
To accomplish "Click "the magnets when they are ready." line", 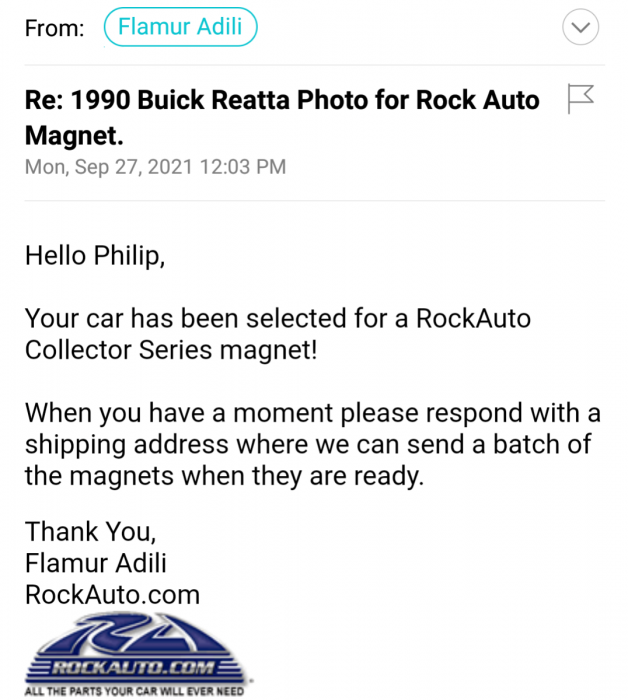I will click(225, 476).
